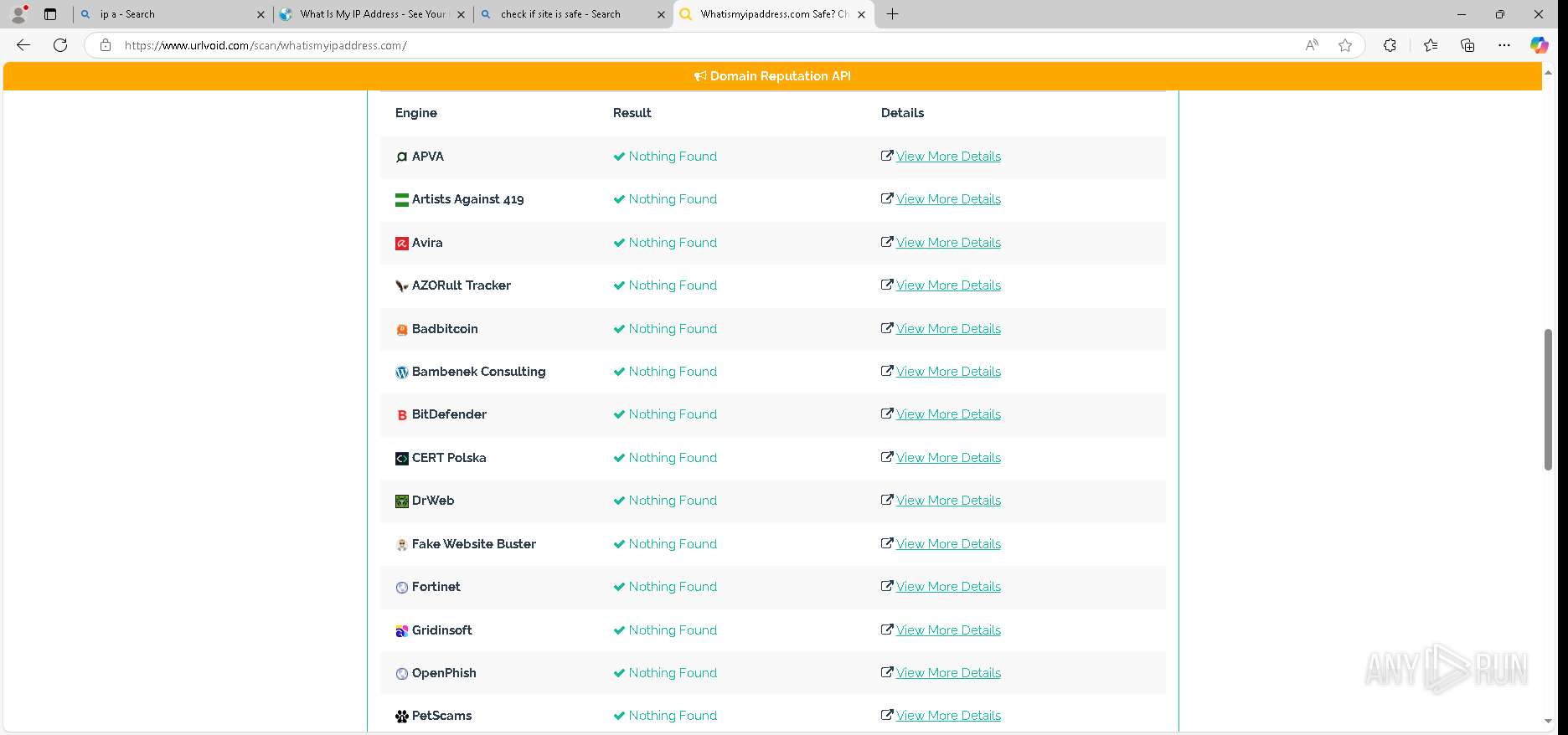Screen dimensions: 1568x735
Task: Open View More Details for Bambenek Consulting
Action: coord(948,372)
